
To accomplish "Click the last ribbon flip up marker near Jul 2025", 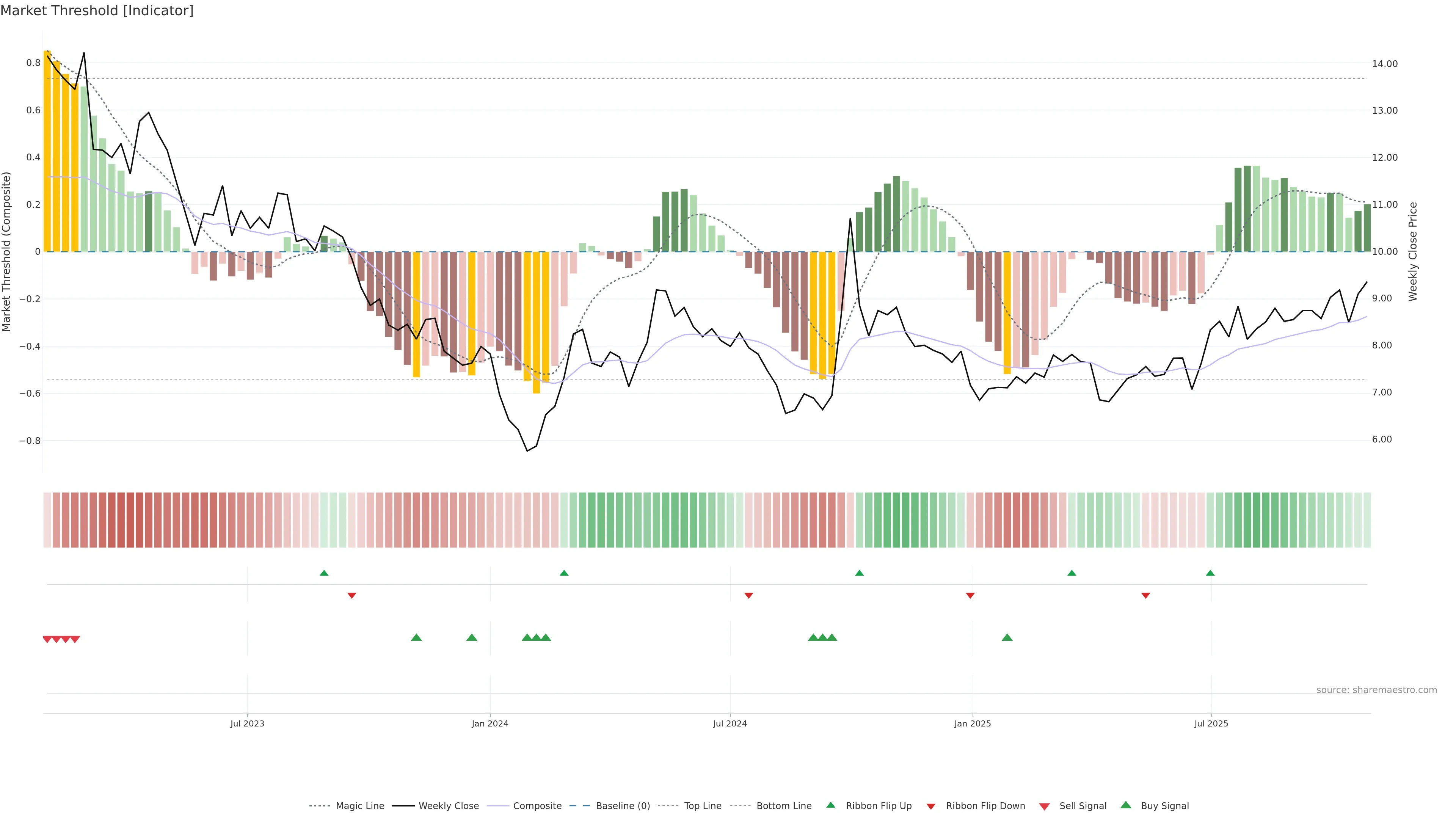I will point(1210,573).
